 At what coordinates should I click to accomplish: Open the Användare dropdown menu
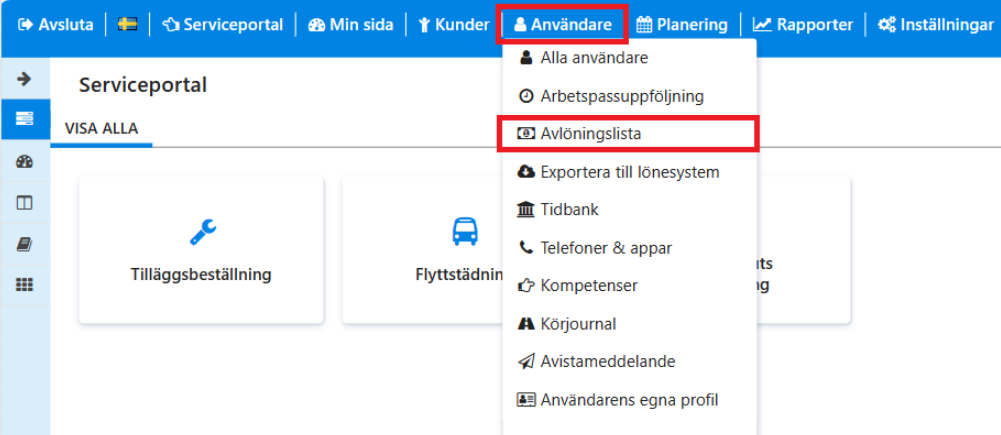[563, 25]
